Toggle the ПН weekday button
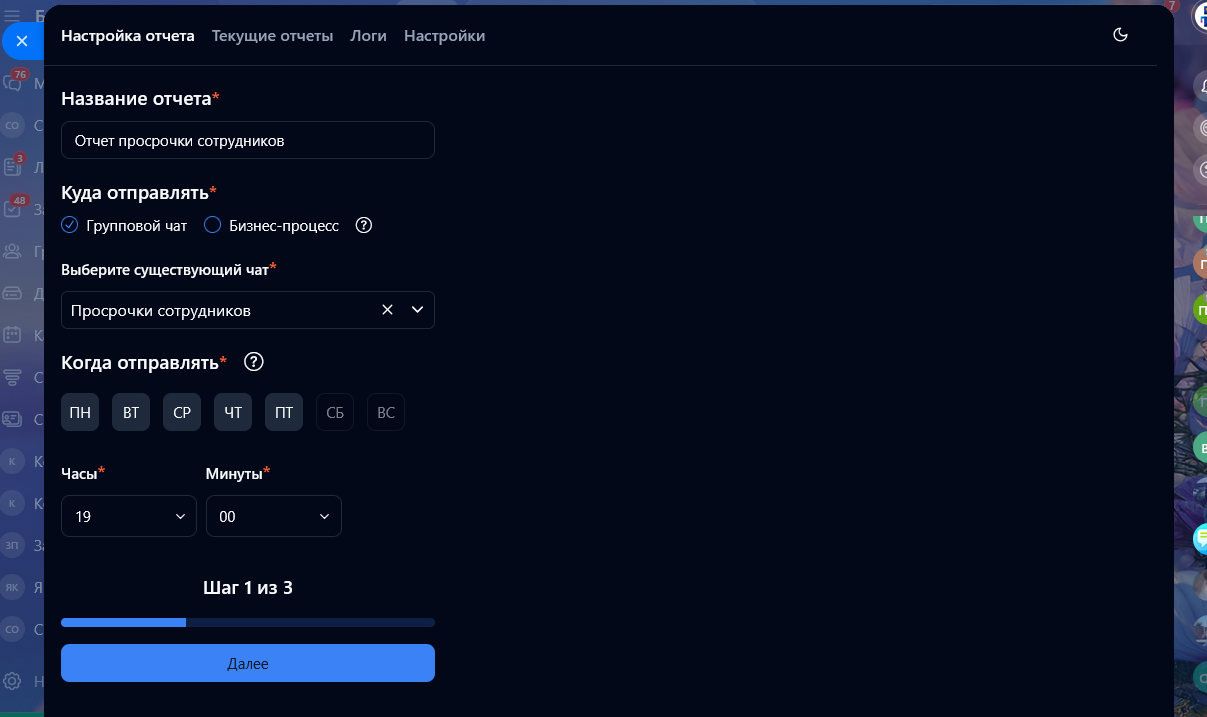This screenshot has width=1207, height=717. tap(80, 412)
